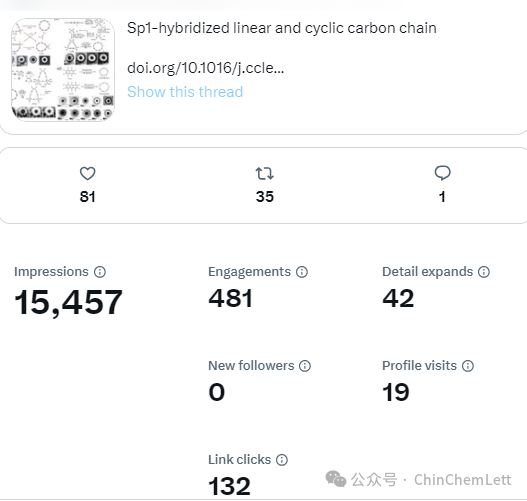Viewport: 527px width, 501px height.
Task: Click the 132 link clicks value
Action: pyautogui.click(x=230, y=486)
